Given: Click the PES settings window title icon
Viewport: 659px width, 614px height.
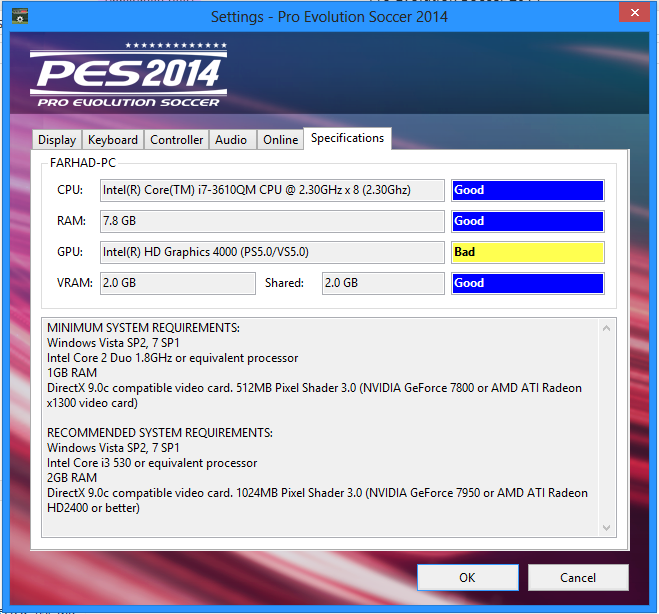Looking at the screenshot, I should (x=20, y=16).
